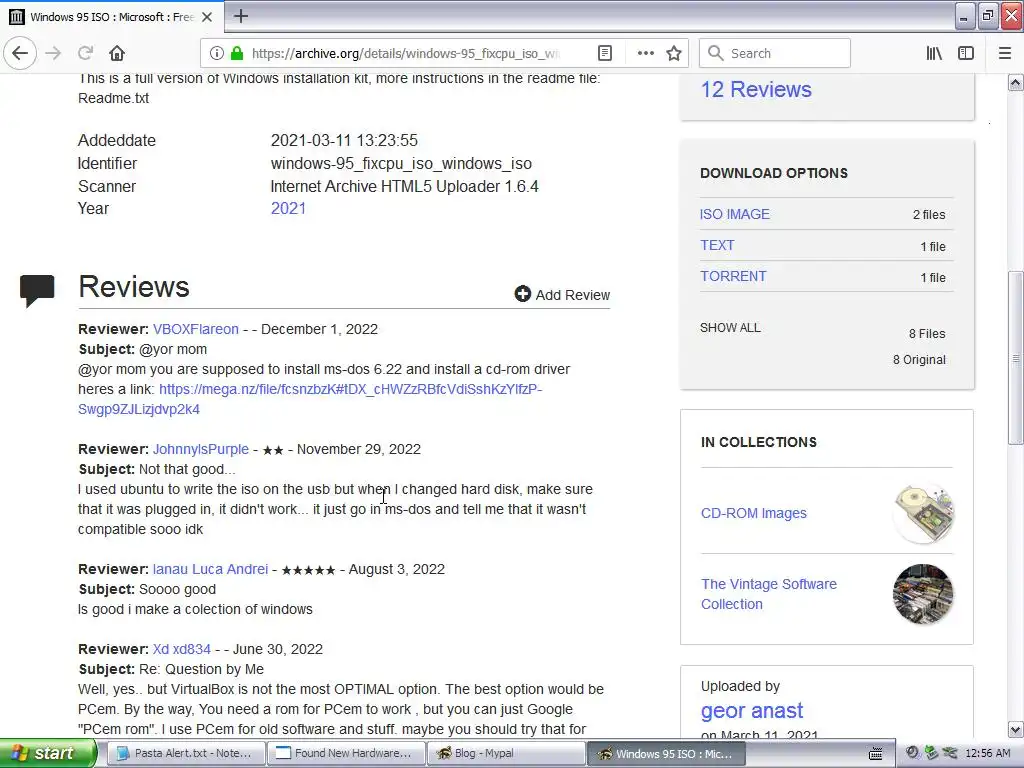Image resolution: width=1024 pixels, height=768 pixels.
Task: Select the Windows 95 ISO browser tab
Action: tap(112, 17)
